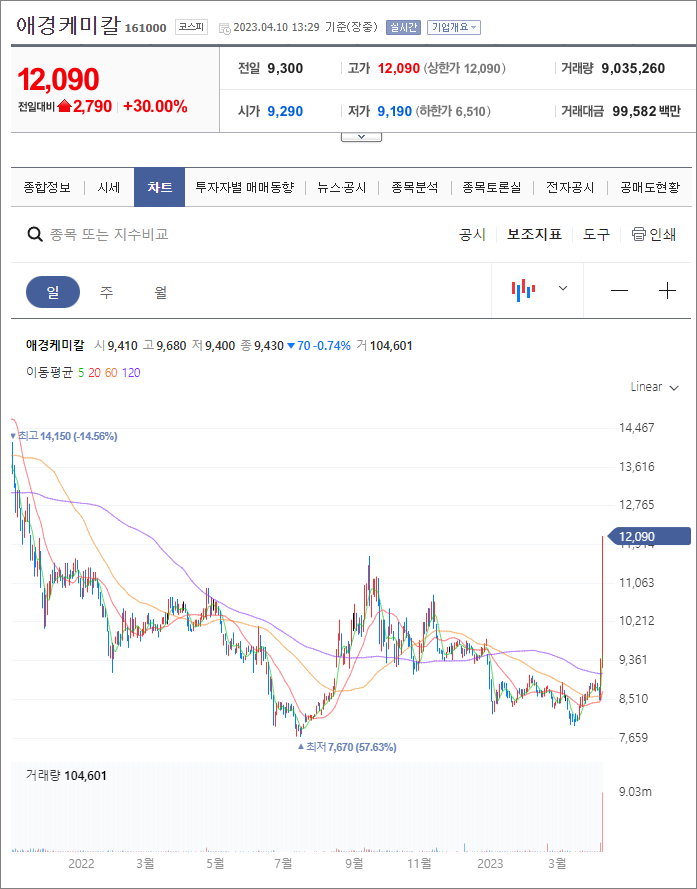Open the 시세 tab
This screenshot has width=697, height=889.
(x=108, y=187)
